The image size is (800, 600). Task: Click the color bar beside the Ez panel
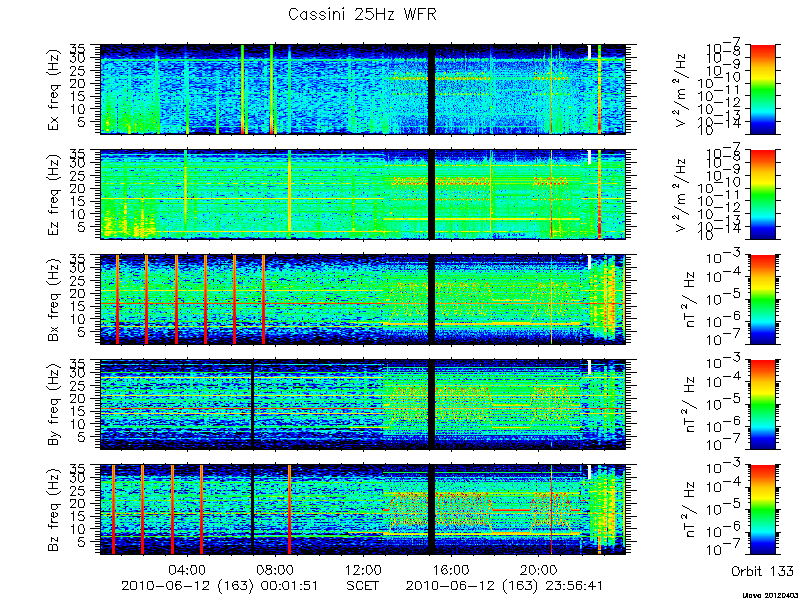(x=762, y=194)
